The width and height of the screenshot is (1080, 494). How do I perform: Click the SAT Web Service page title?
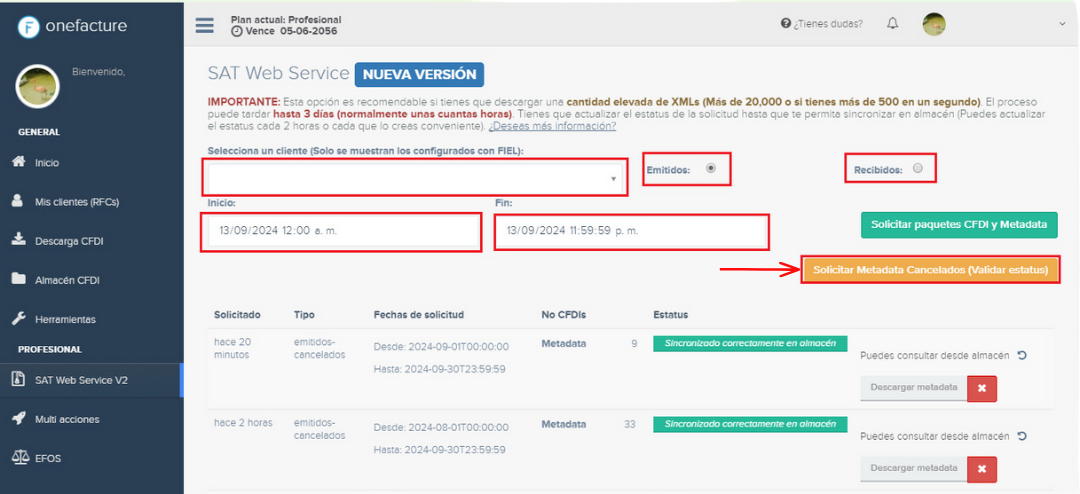(x=278, y=74)
